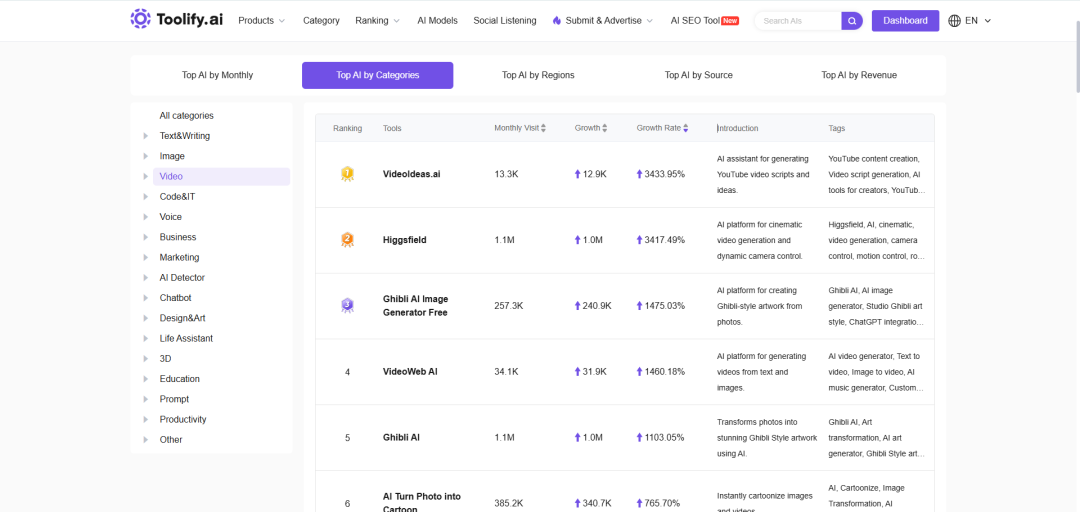The width and height of the screenshot is (1080, 512).
Task: Open the Products dropdown menu
Action: pyautogui.click(x=261, y=21)
